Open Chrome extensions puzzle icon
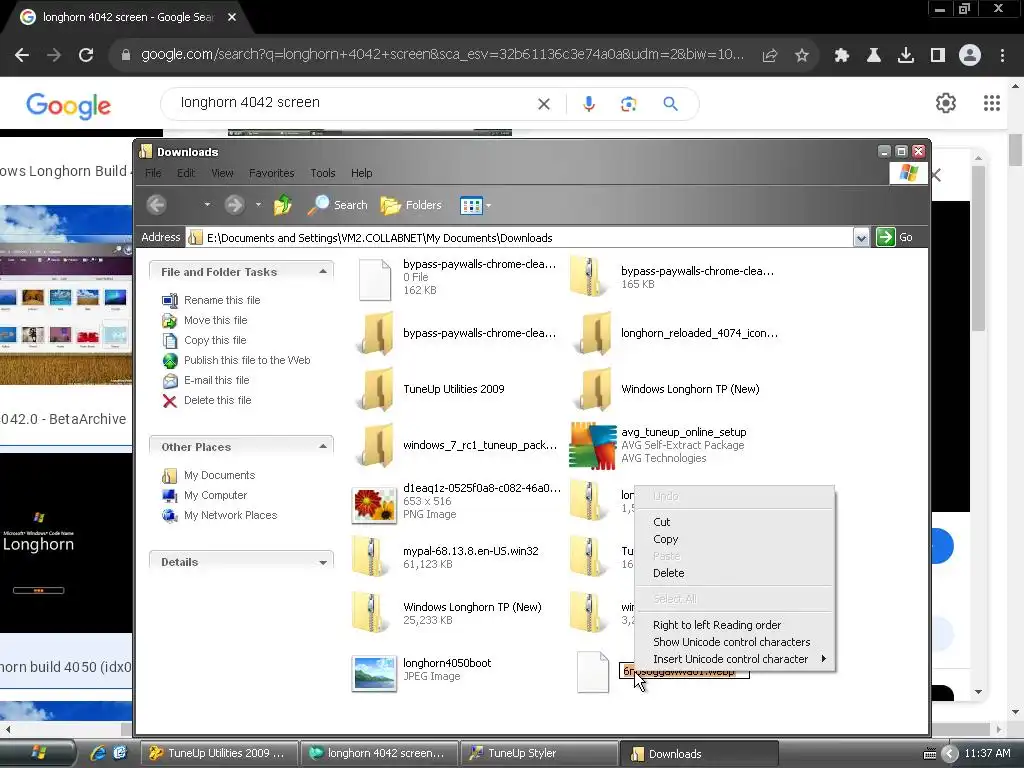1024x768 pixels. click(841, 56)
